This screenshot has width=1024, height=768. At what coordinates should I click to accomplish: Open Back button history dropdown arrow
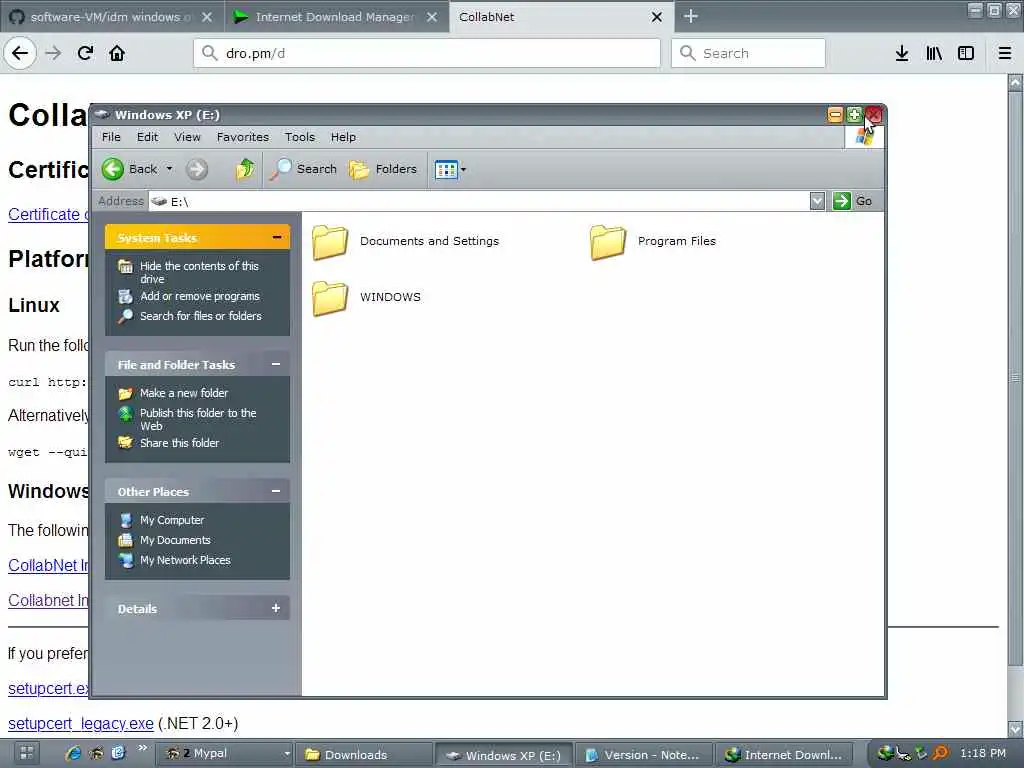click(x=169, y=169)
